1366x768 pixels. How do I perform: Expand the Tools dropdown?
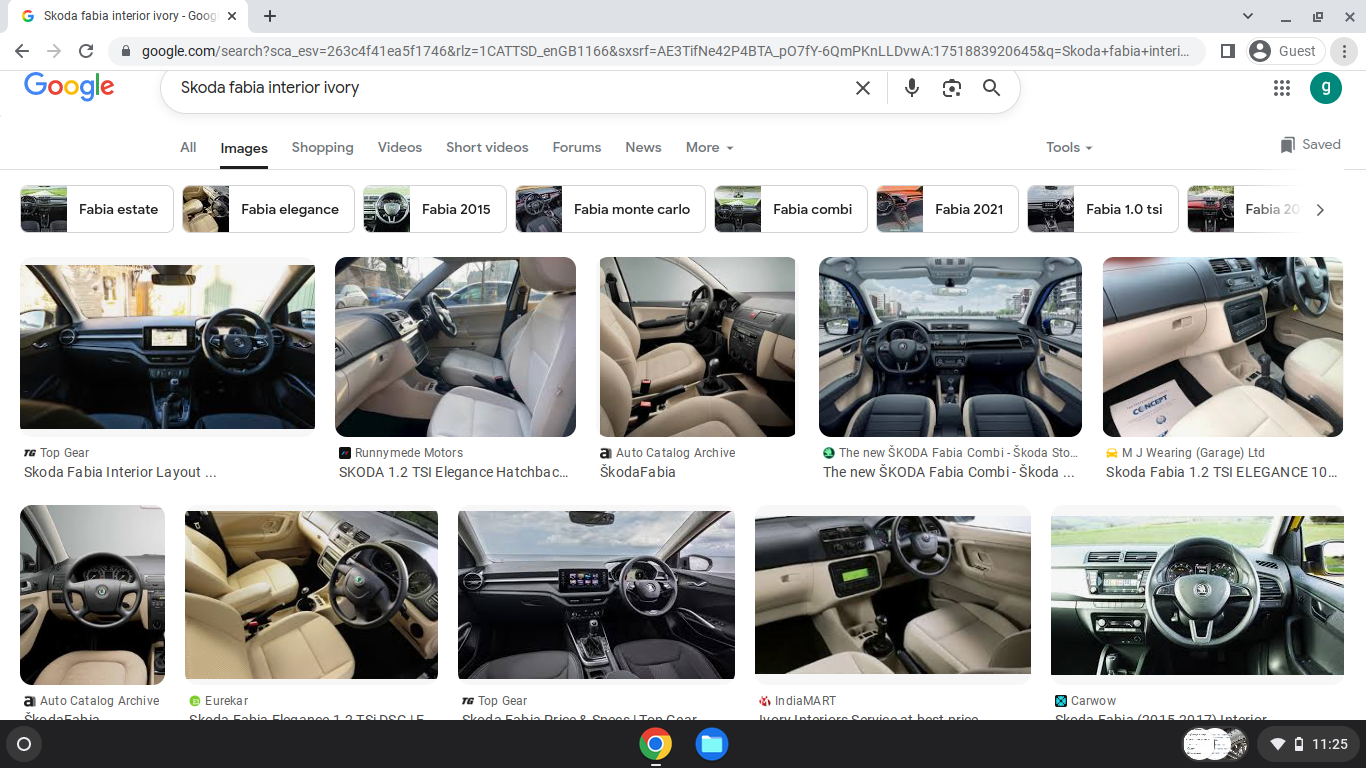point(1069,147)
